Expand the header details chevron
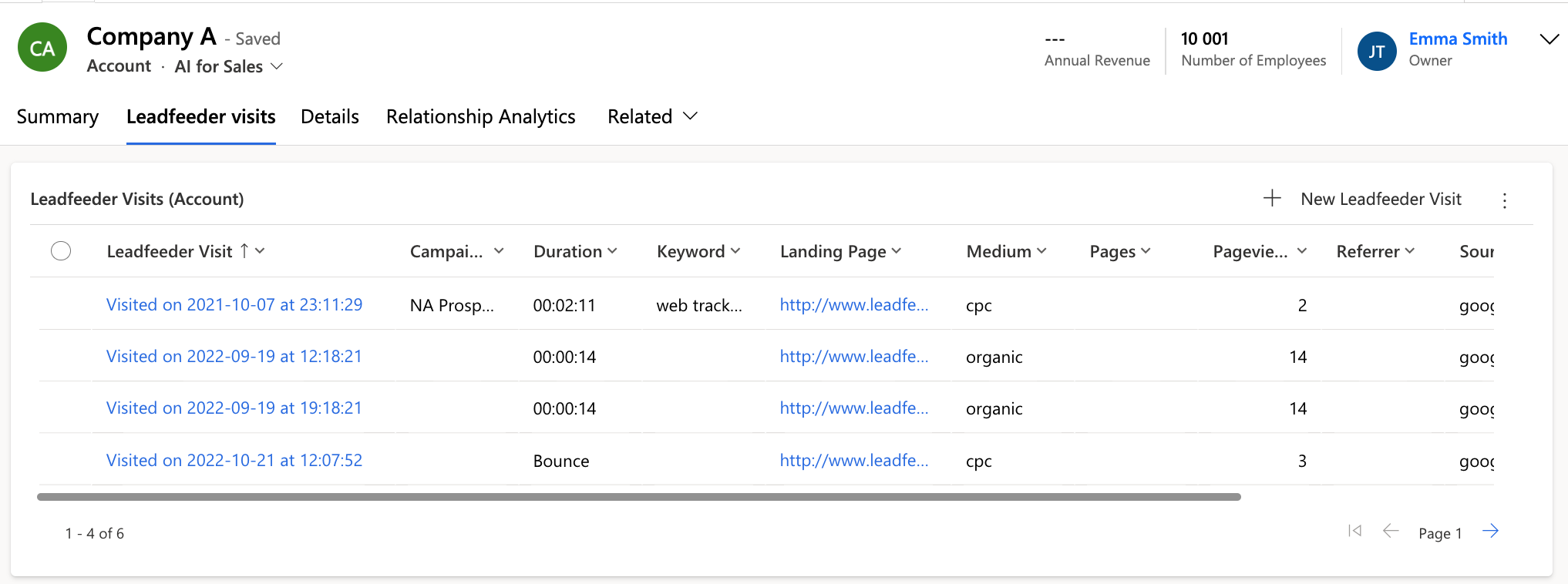Image resolution: width=1568 pixels, height=584 pixels. pyautogui.click(x=1549, y=39)
